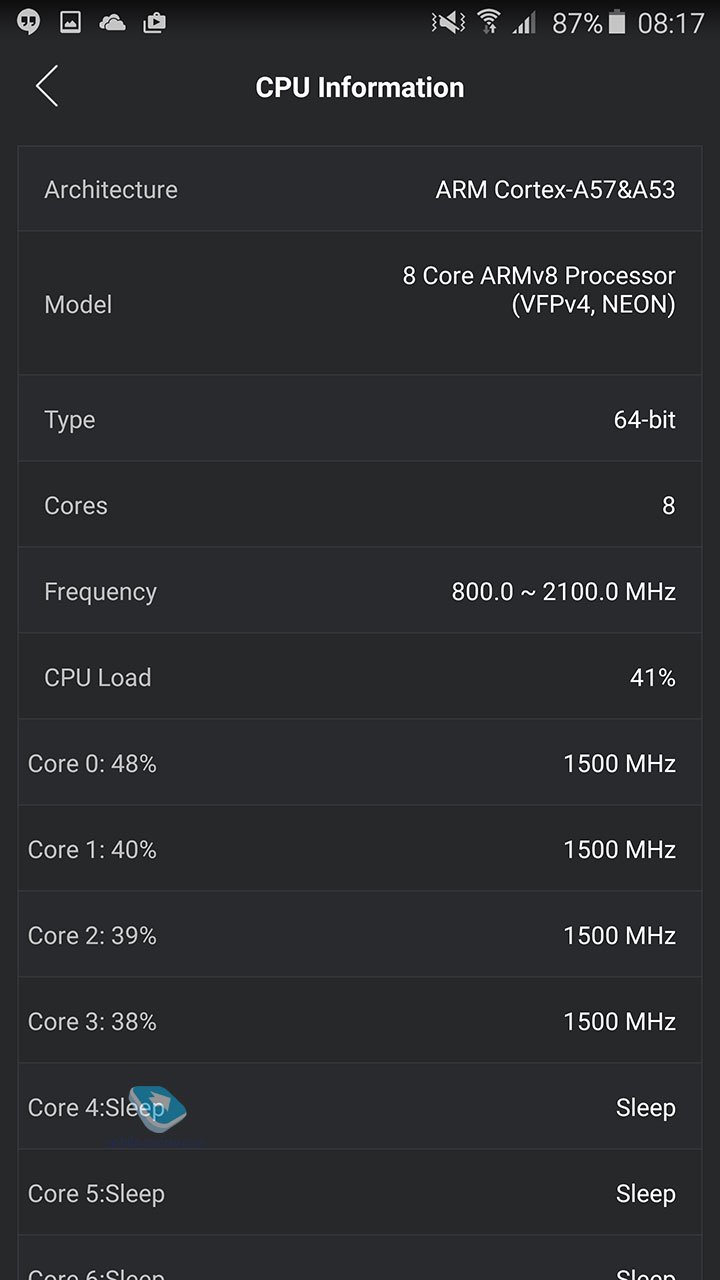Screen dimensions: 720x1280
Task: Select the Model row
Action: [360, 304]
